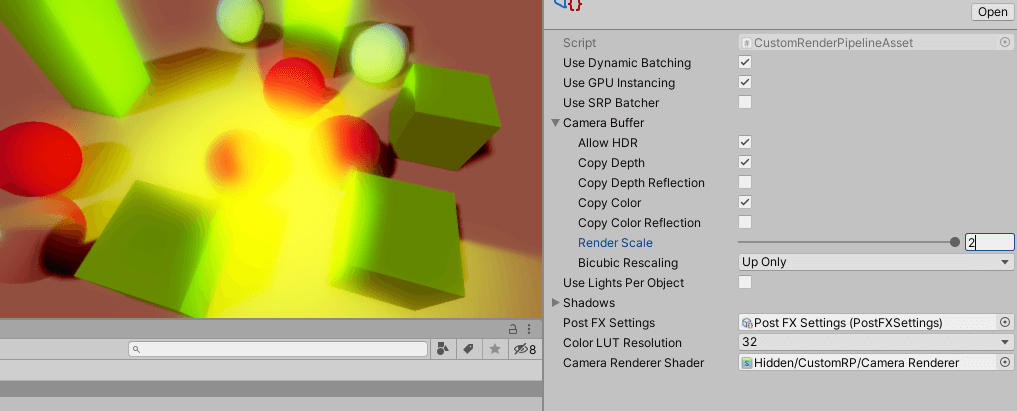Click the project search field

280,349
